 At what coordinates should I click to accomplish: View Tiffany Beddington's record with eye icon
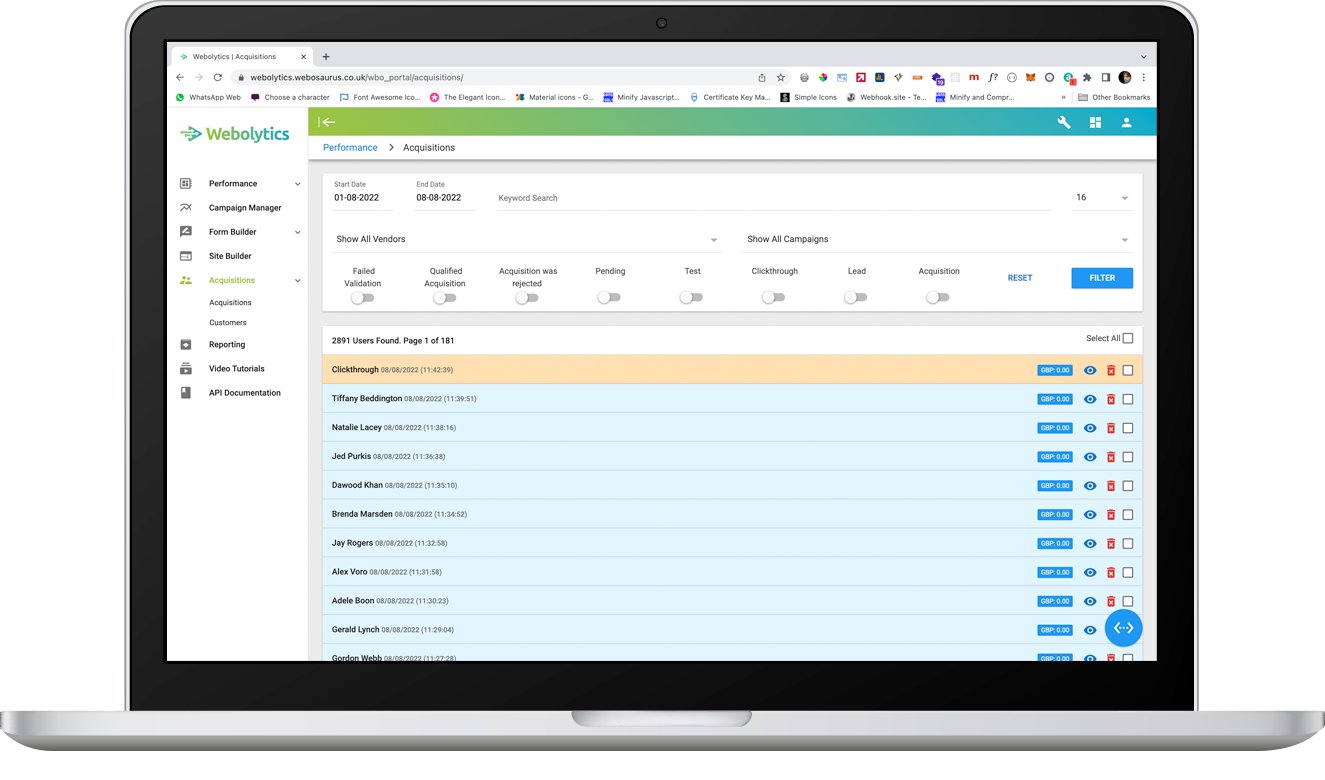[1090, 399]
